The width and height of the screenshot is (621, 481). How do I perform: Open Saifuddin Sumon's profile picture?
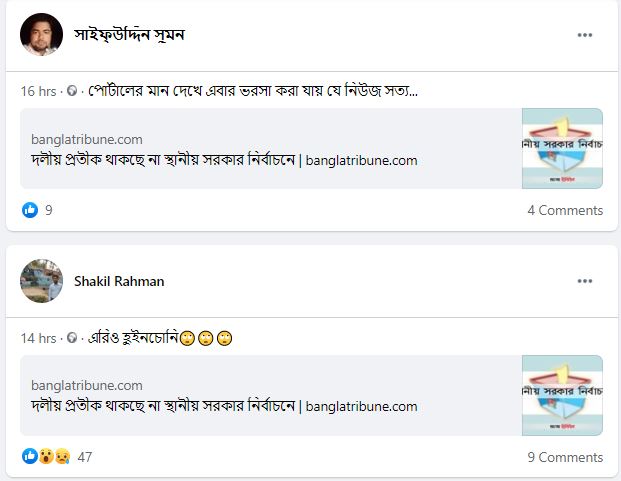tap(41, 35)
